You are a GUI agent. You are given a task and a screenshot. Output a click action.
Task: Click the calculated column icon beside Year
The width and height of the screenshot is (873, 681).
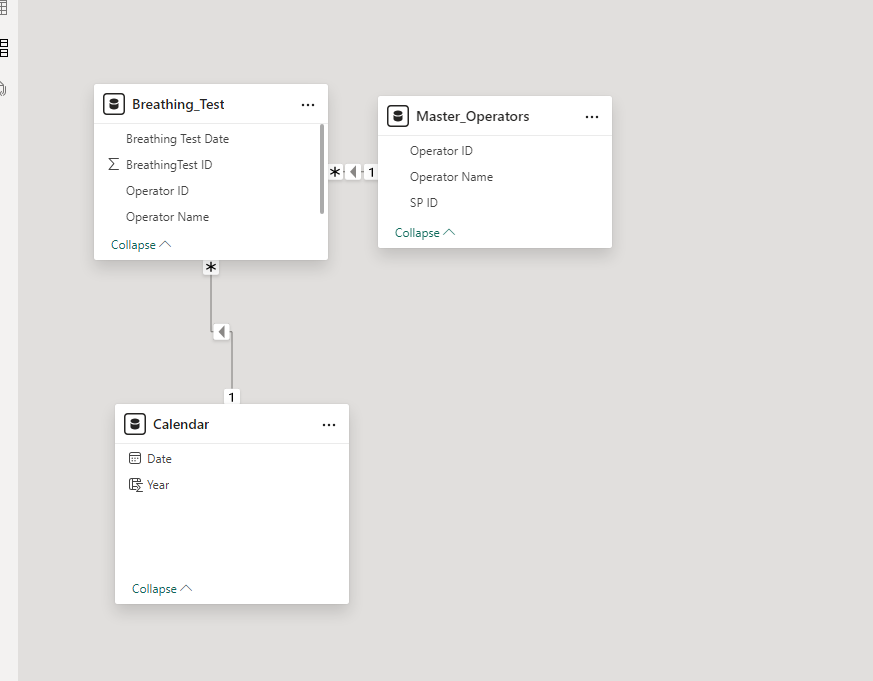click(135, 485)
